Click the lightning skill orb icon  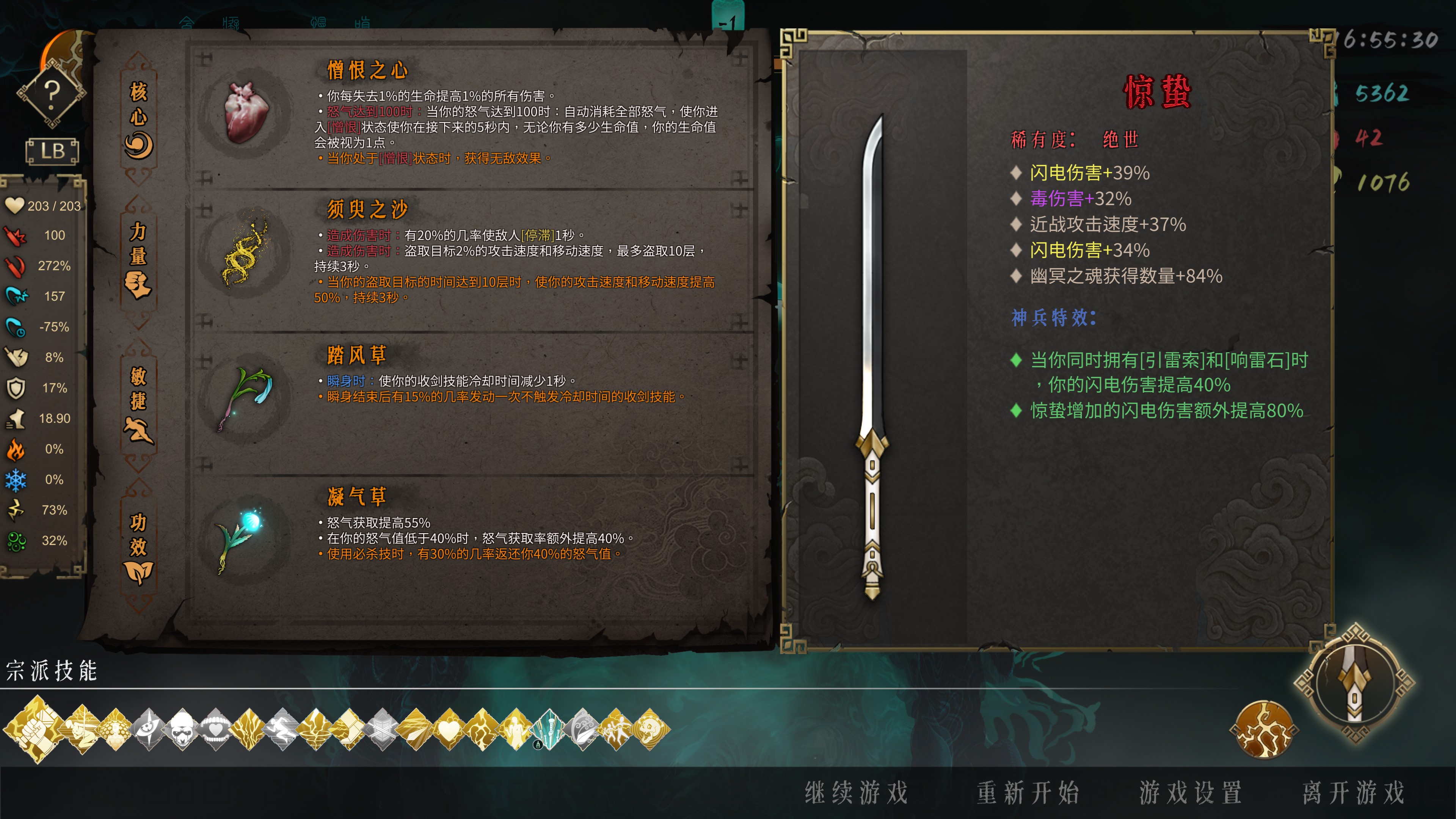tap(1264, 729)
